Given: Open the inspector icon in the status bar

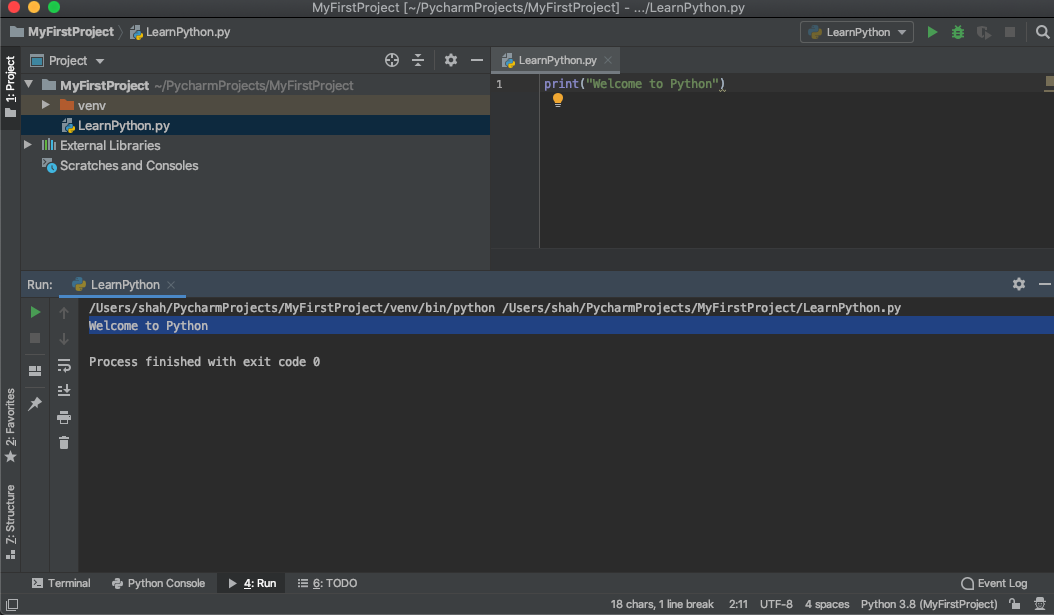Looking at the screenshot, I should click(x=1040, y=604).
